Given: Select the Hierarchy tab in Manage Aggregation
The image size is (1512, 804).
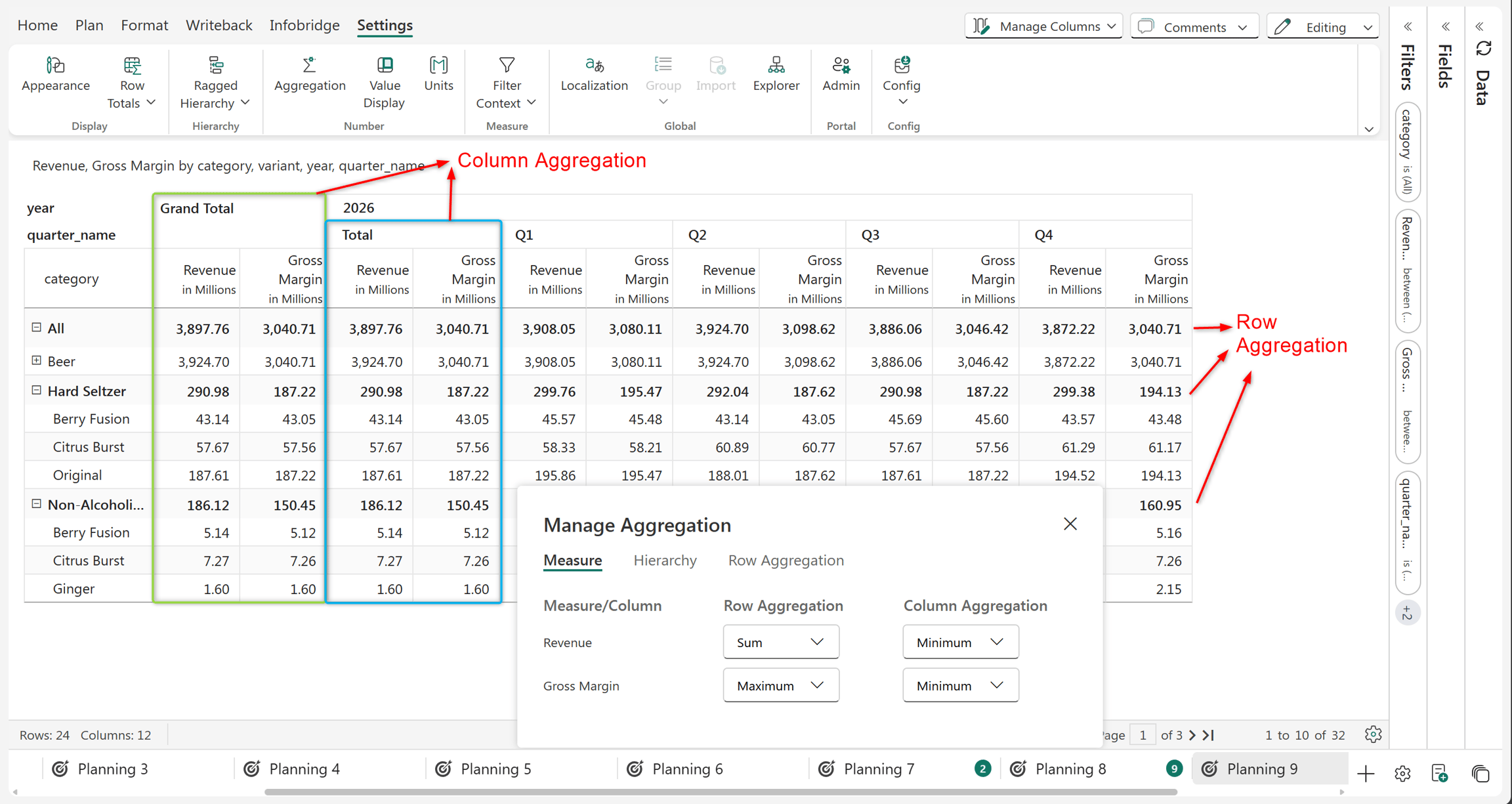Looking at the screenshot, I should point(665,560).
